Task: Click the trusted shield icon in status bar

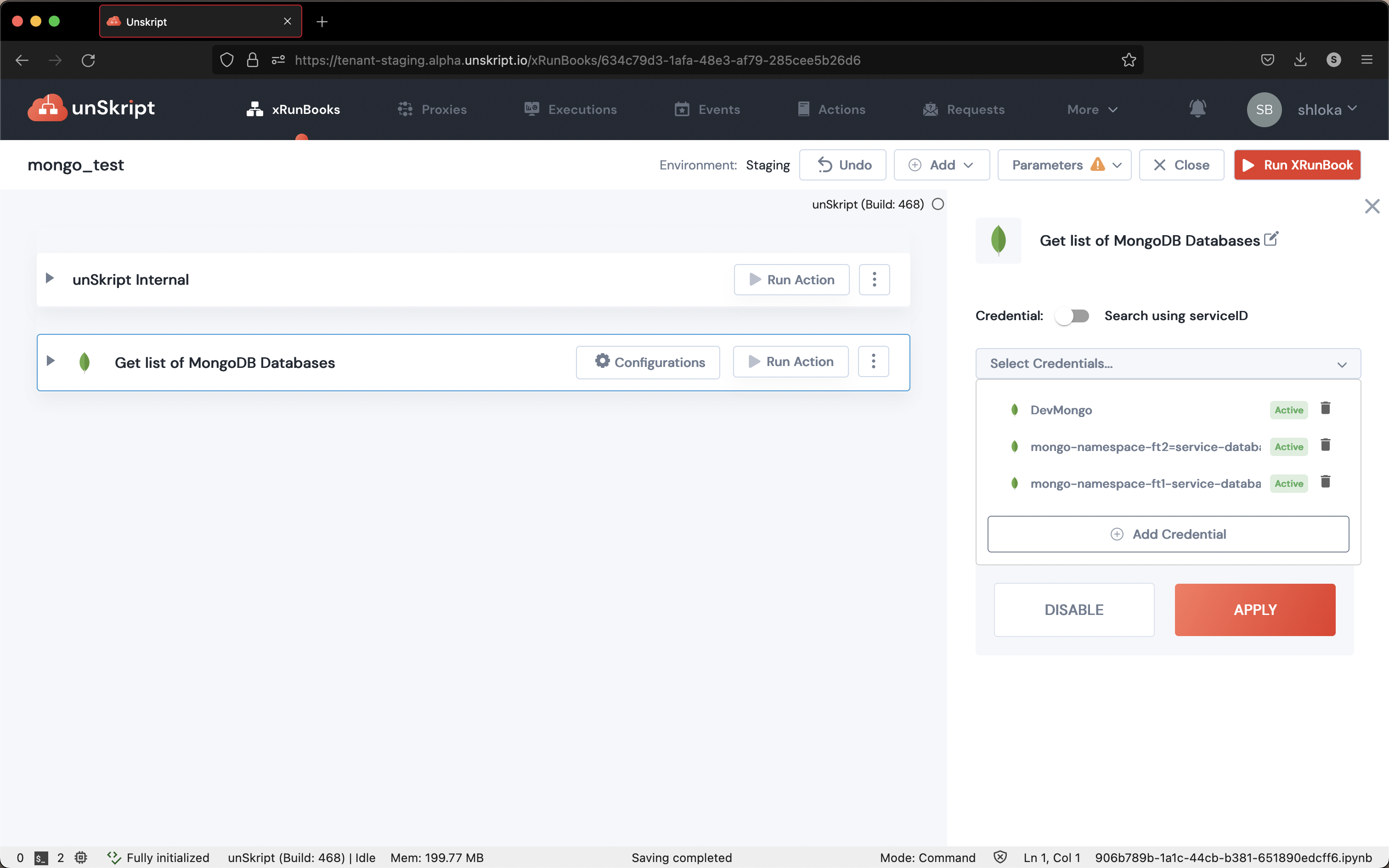Action: [x=1000, y=857]
